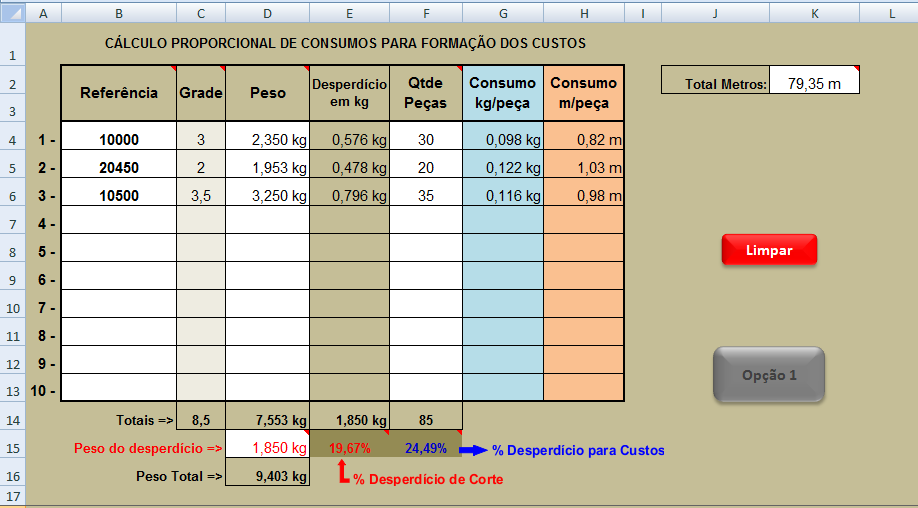Click the Select All corner box
This screenshot has height=508, width=918.
(x=13, y=13)
